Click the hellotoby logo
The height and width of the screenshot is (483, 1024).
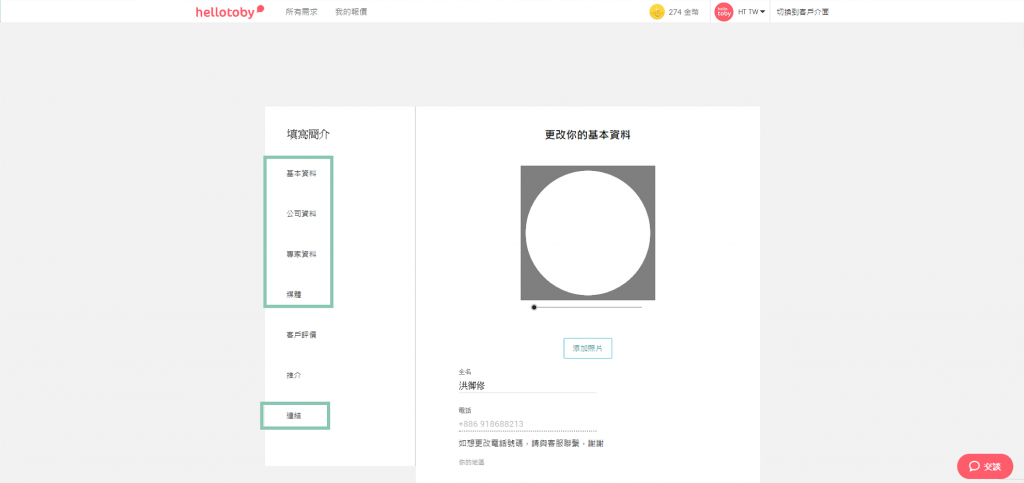tap(229, 11)
